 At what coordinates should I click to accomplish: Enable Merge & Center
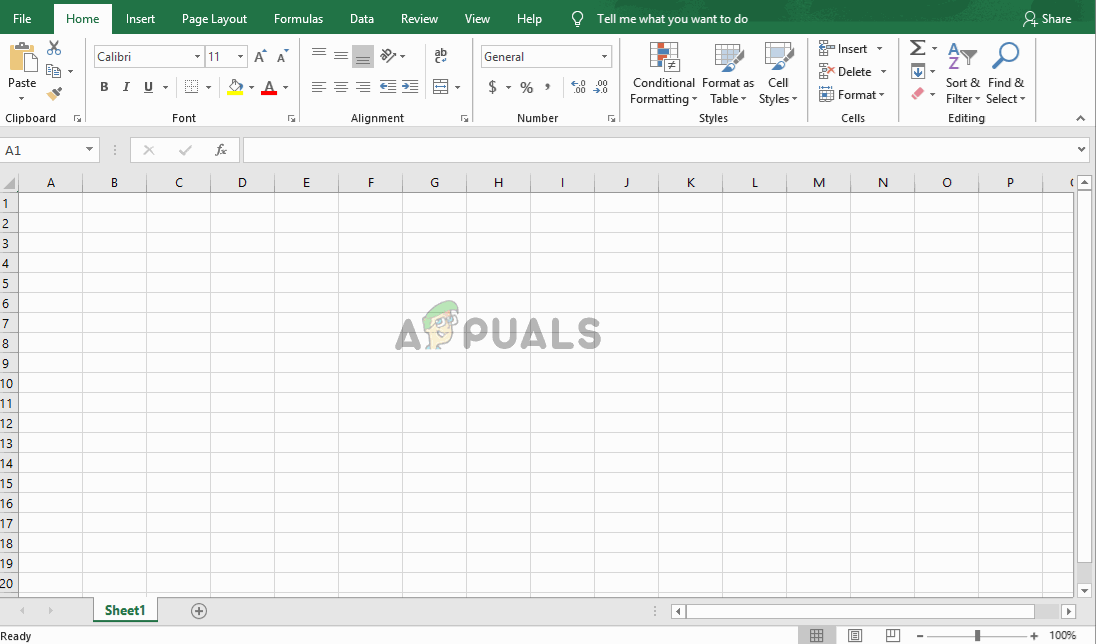click(440, 88)
